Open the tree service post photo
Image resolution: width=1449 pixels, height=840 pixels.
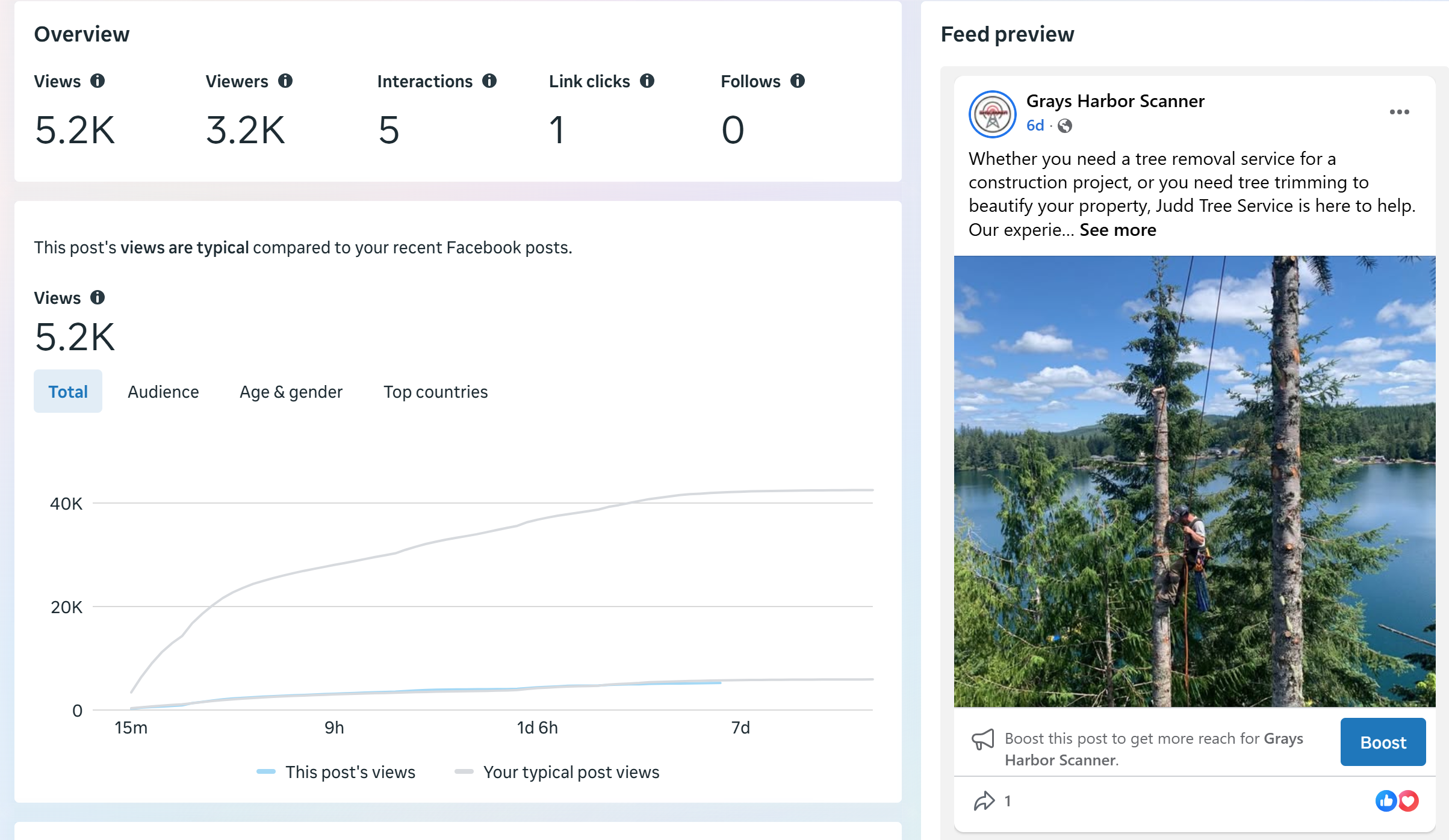tap(1194, 481)
